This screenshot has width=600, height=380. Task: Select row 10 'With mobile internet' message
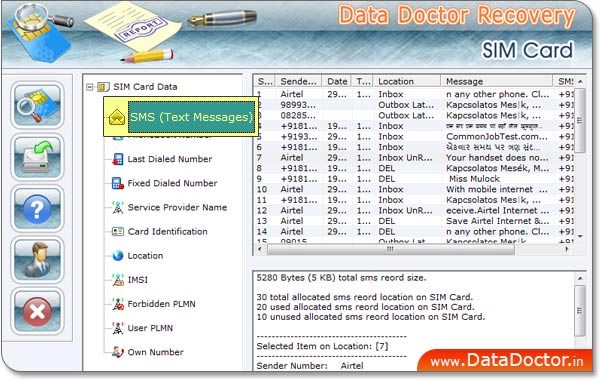point(496,189)
